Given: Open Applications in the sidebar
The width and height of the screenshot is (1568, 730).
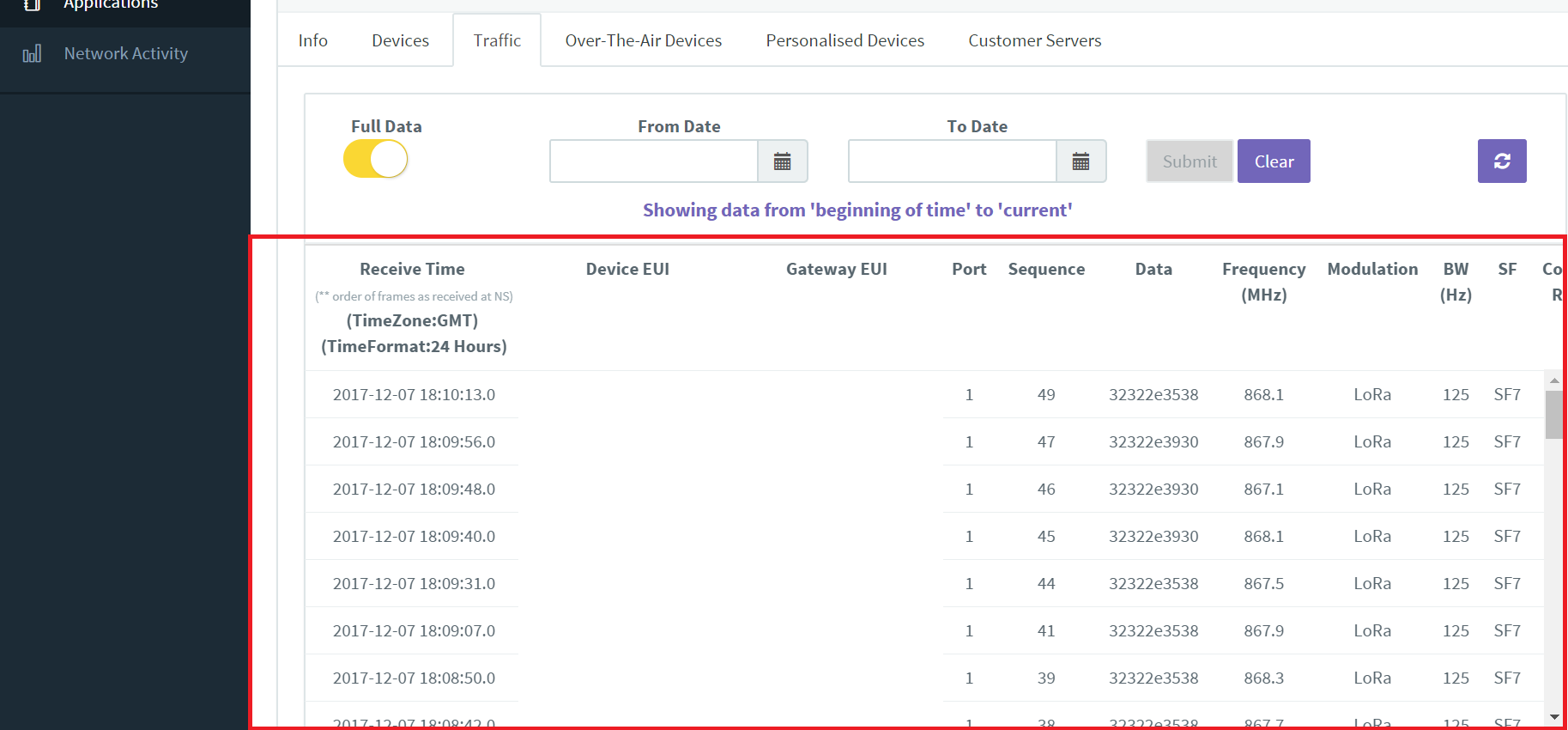Looking at the screenshot, I should [111, 4].
